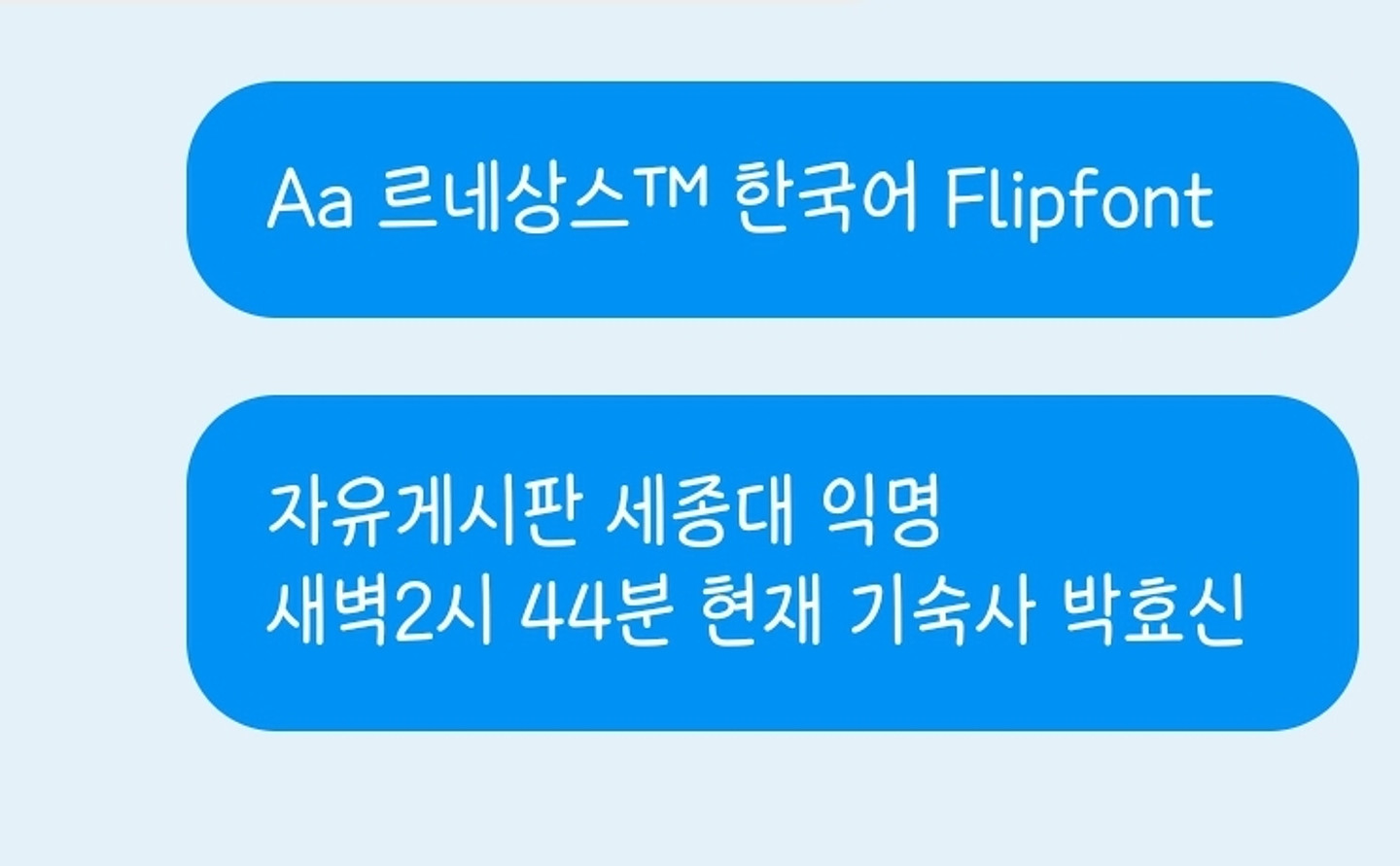This screenshot has width=1400, height=866.
Task: Select the name "박효신"
Action: [1151, 612]
